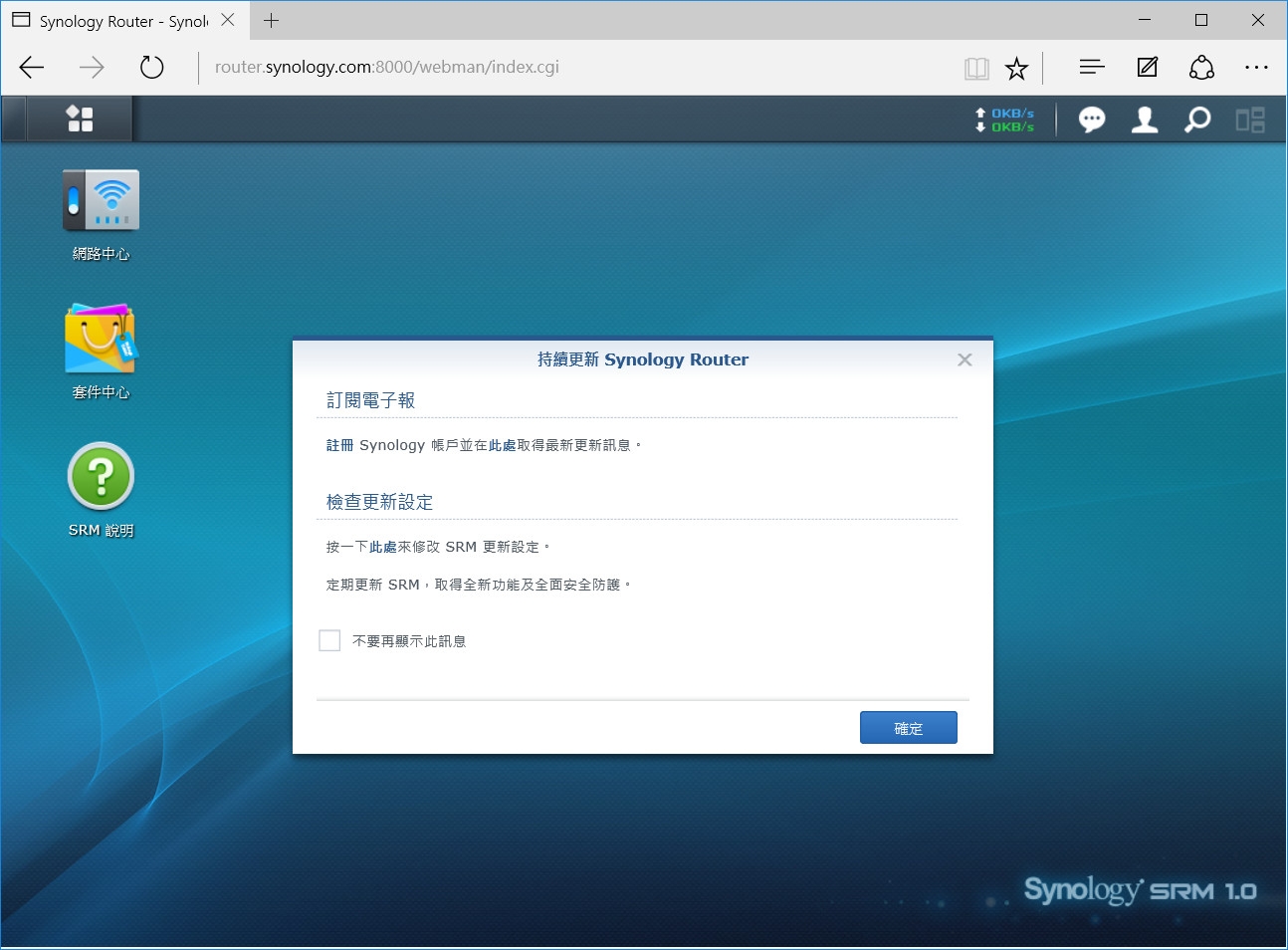Click the 確定 button
The height and width of the screenshot is (950, 1288).
(x=909, y=728)
